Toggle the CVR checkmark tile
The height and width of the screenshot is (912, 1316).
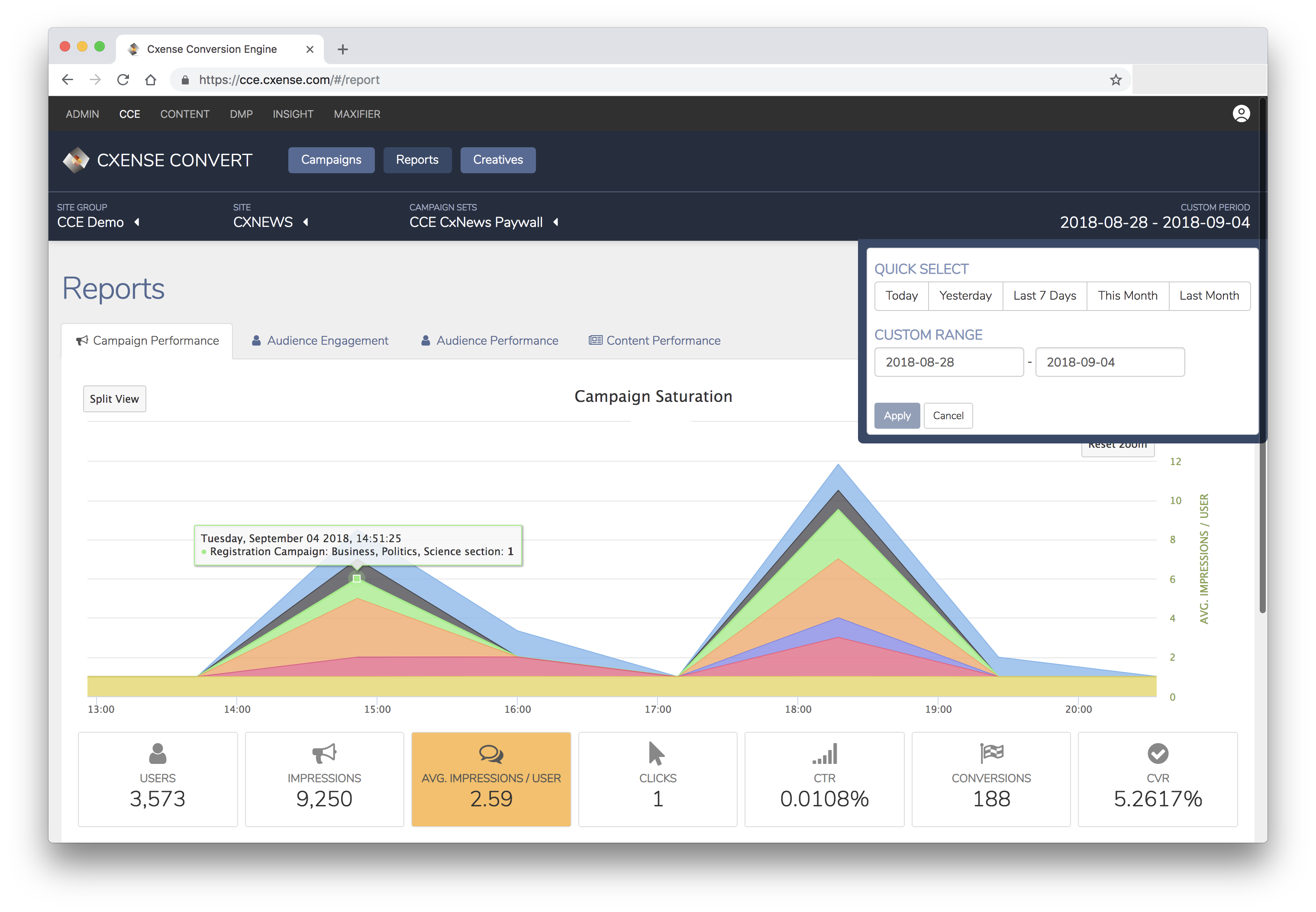(1158, 779)
